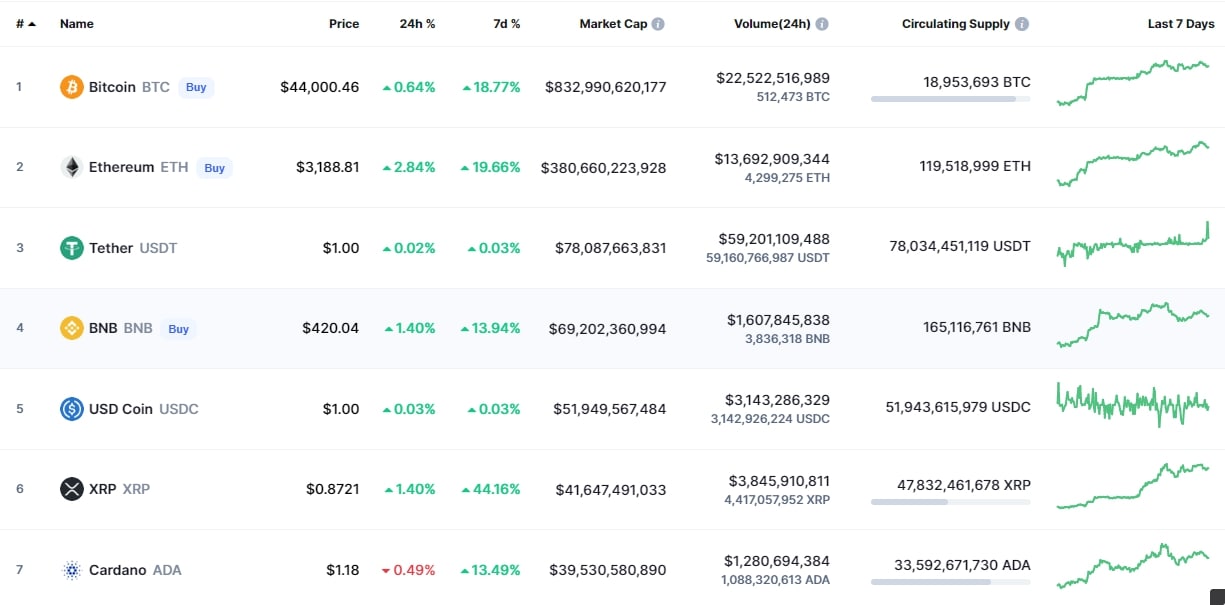Click XRP circulating supply progress bar

point(950,502)
